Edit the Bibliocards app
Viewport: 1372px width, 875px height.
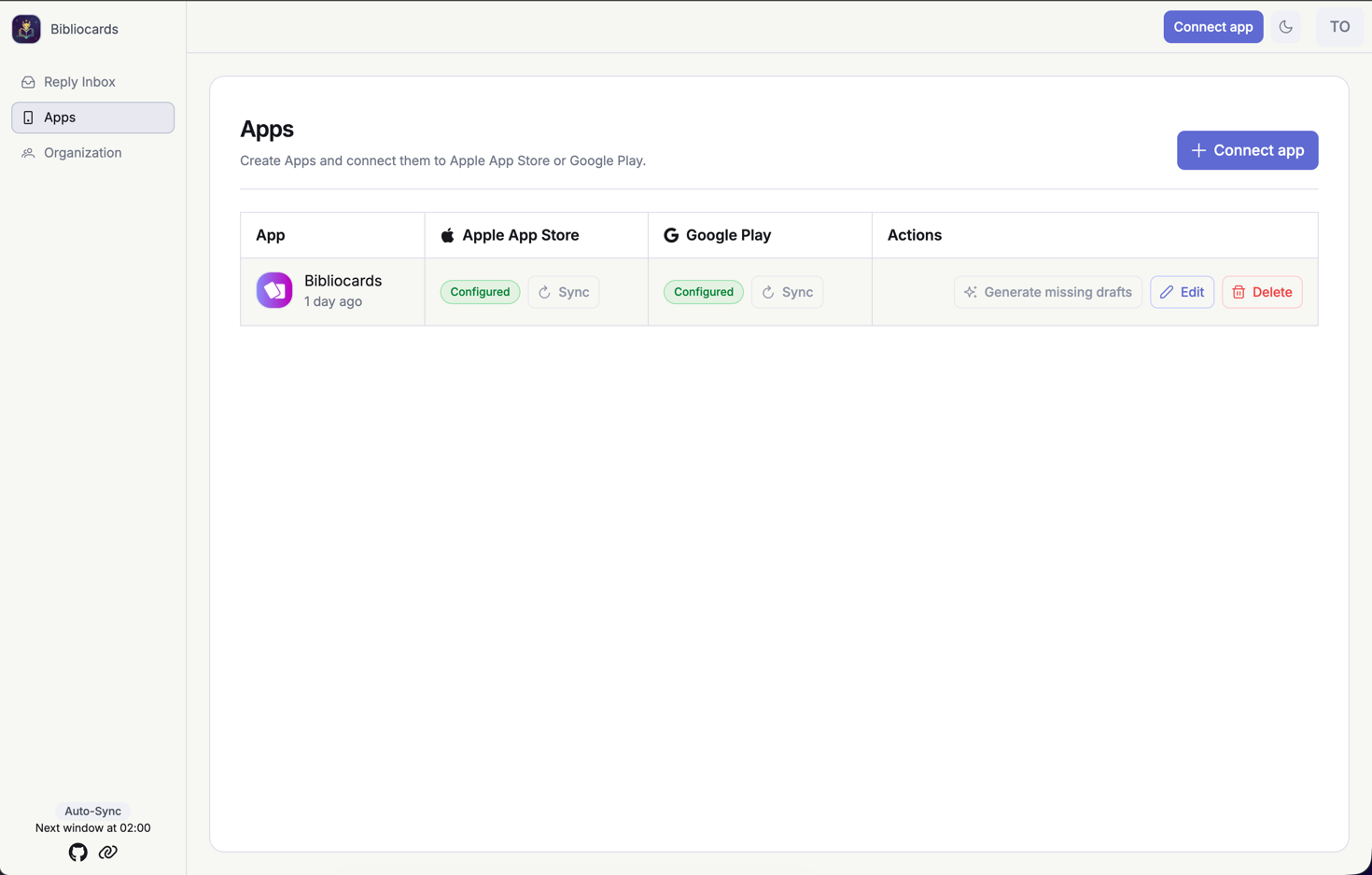pyautogui.click(x=1182, y=292)
